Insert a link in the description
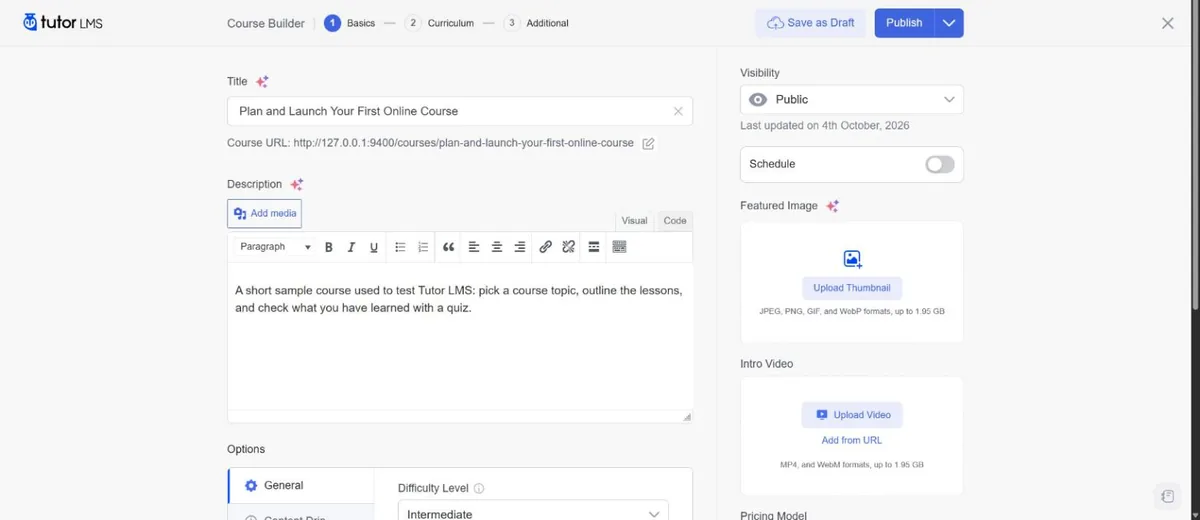1200x520 pixels. click(x=545, y=247)
